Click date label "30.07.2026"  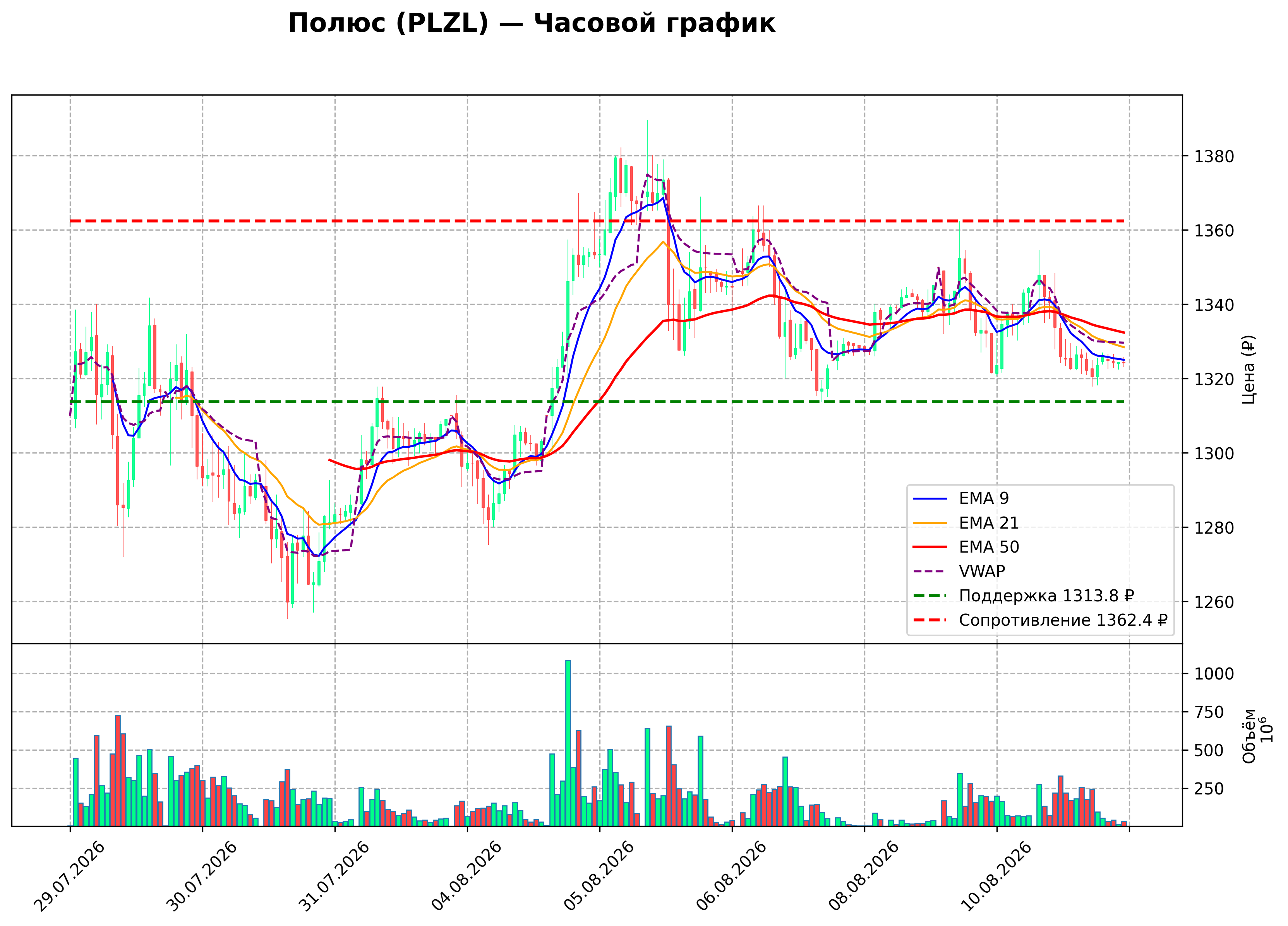[202, 876]
